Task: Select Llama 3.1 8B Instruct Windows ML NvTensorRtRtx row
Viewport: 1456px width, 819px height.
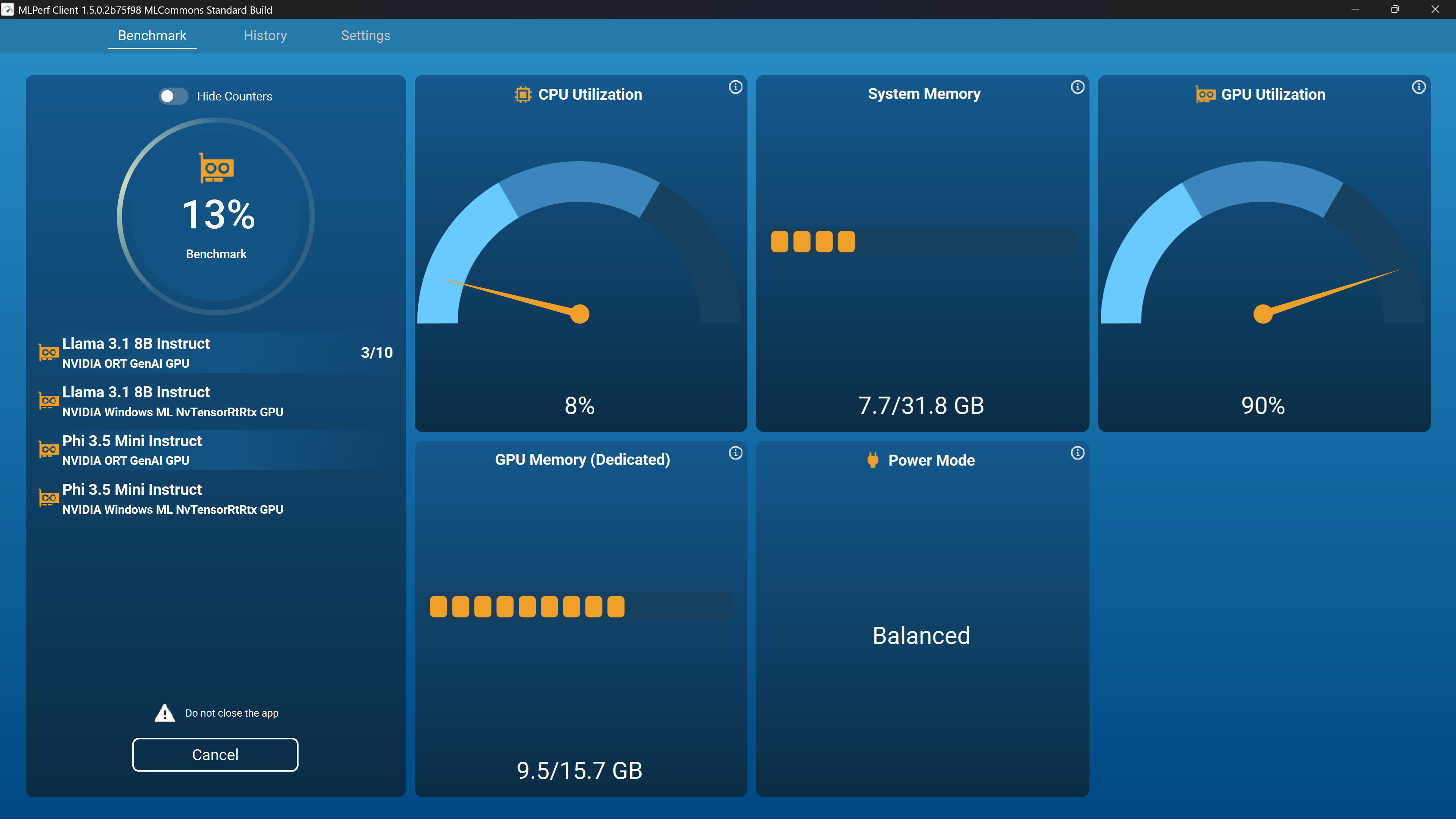Action: [x=216, y=401]
